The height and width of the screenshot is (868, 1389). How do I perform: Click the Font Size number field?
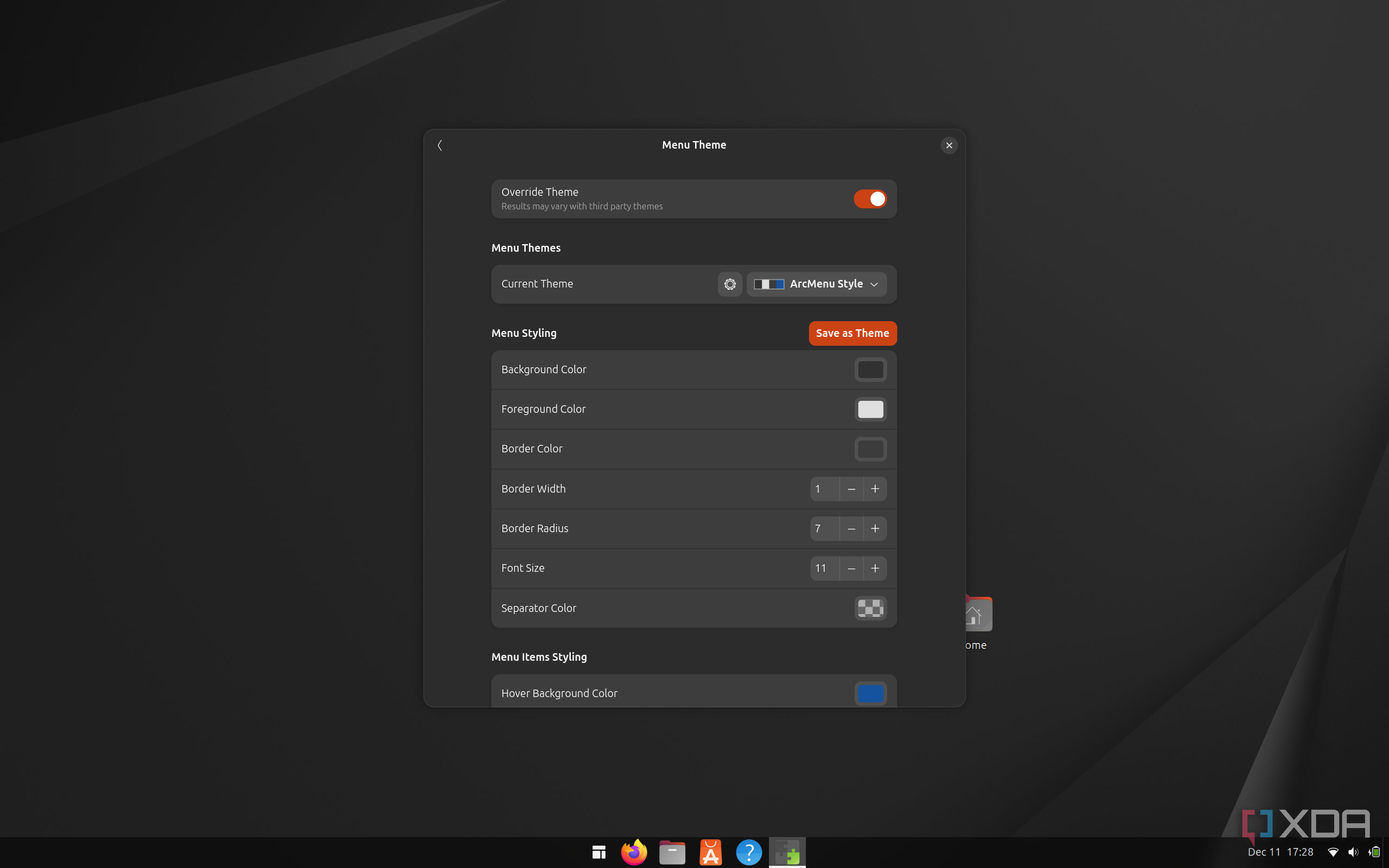(825, 569)
